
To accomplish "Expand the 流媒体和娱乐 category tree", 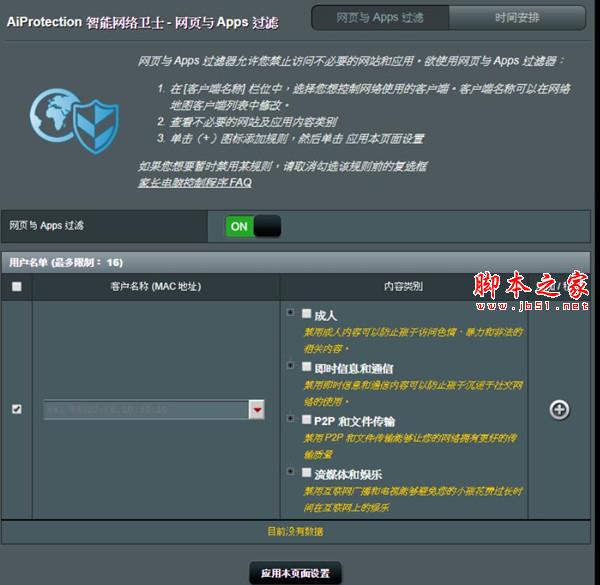I will pyautogui.click(x=290, y=471).
